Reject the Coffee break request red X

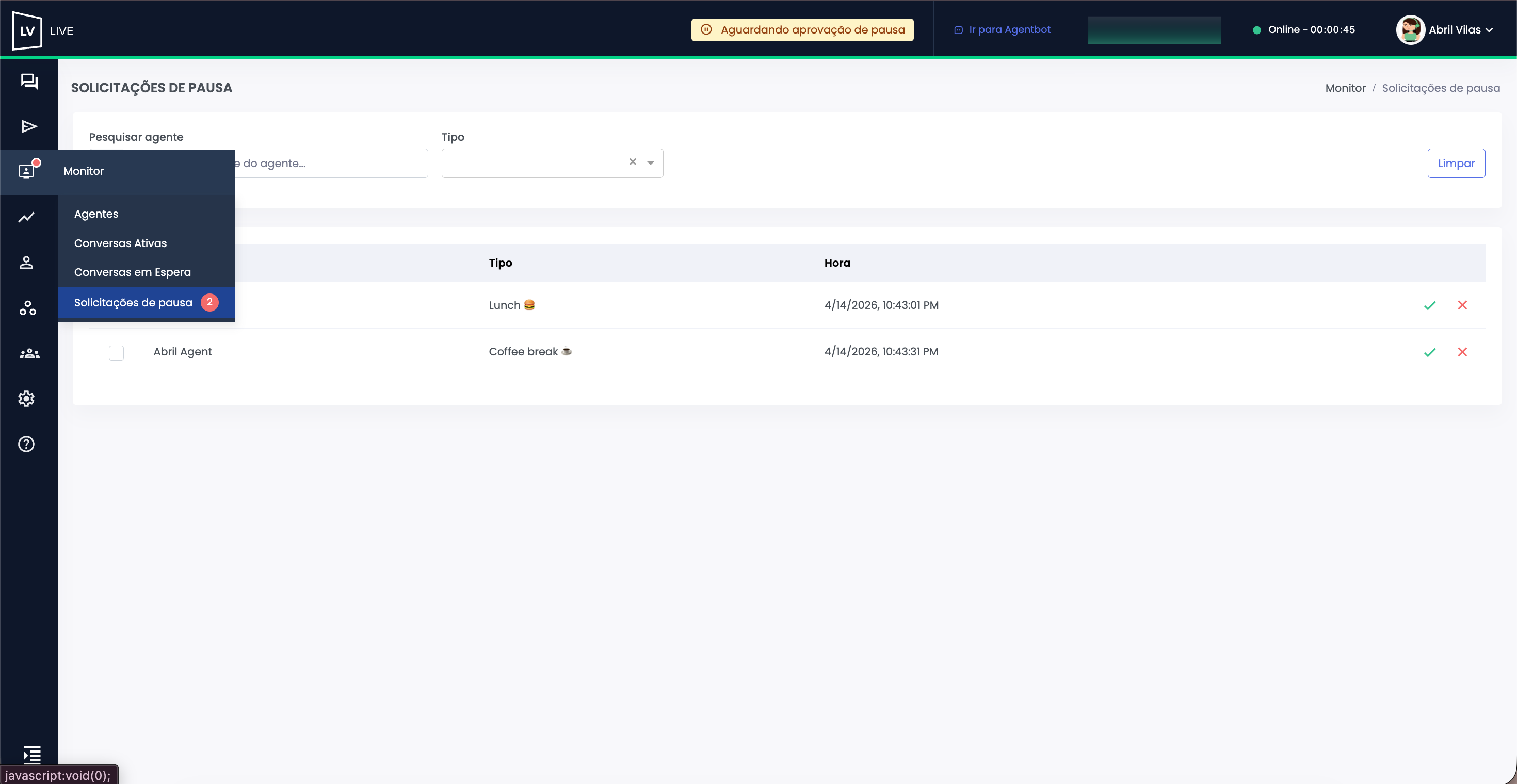(1462, 351)
